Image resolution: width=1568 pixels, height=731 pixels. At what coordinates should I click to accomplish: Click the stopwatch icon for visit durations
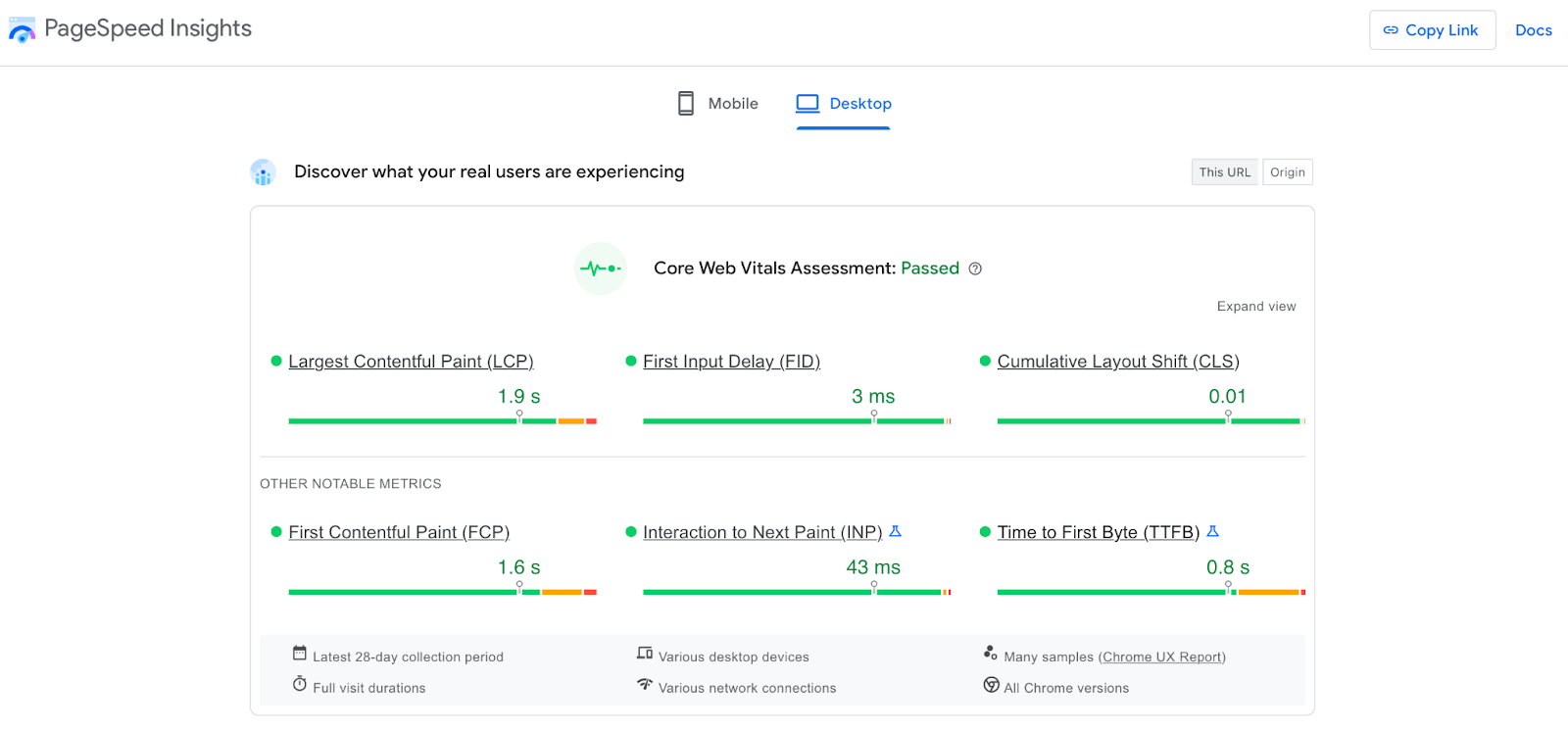pyautogui.click(x=300, y=684)
